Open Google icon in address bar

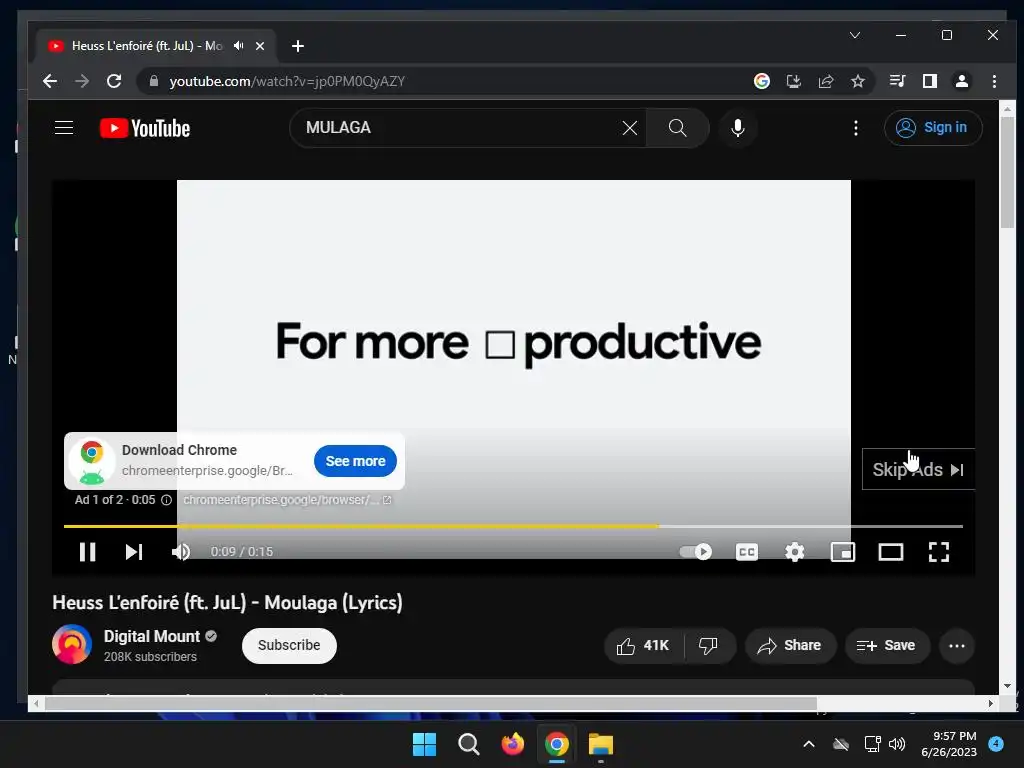pos(761,81)
